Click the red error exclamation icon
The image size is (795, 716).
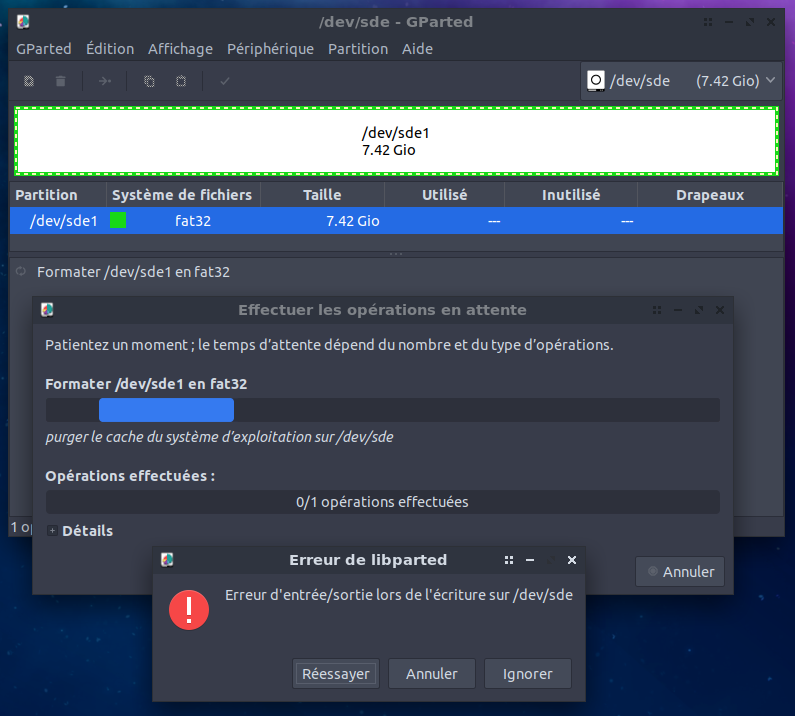189,610
